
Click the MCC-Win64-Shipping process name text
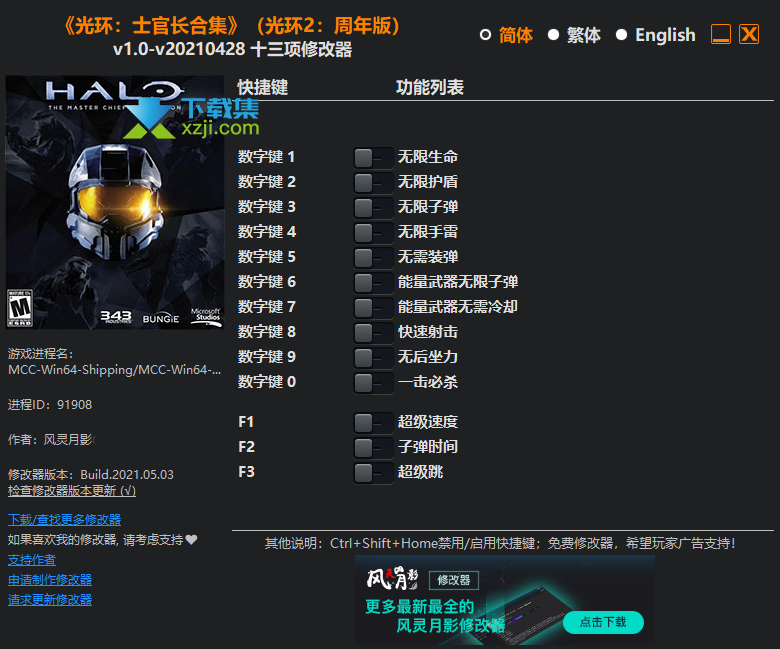pyautogui.click(x=114, y=370)
